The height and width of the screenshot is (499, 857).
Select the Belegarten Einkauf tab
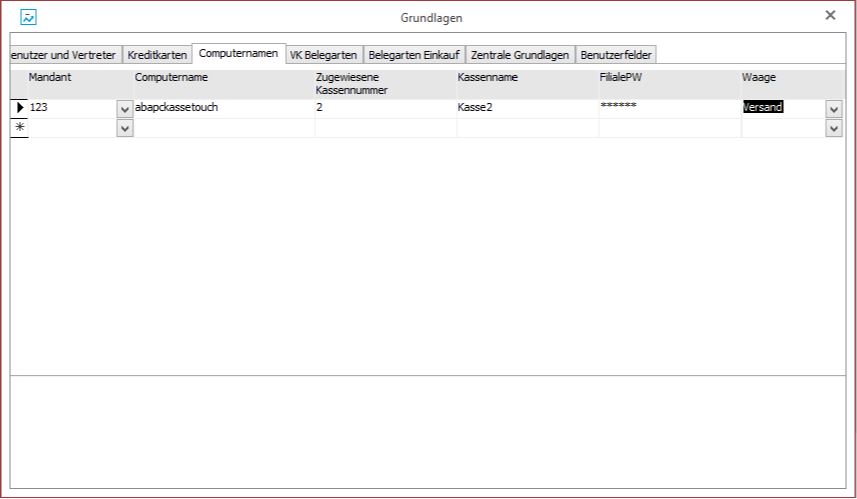(413, 55)
